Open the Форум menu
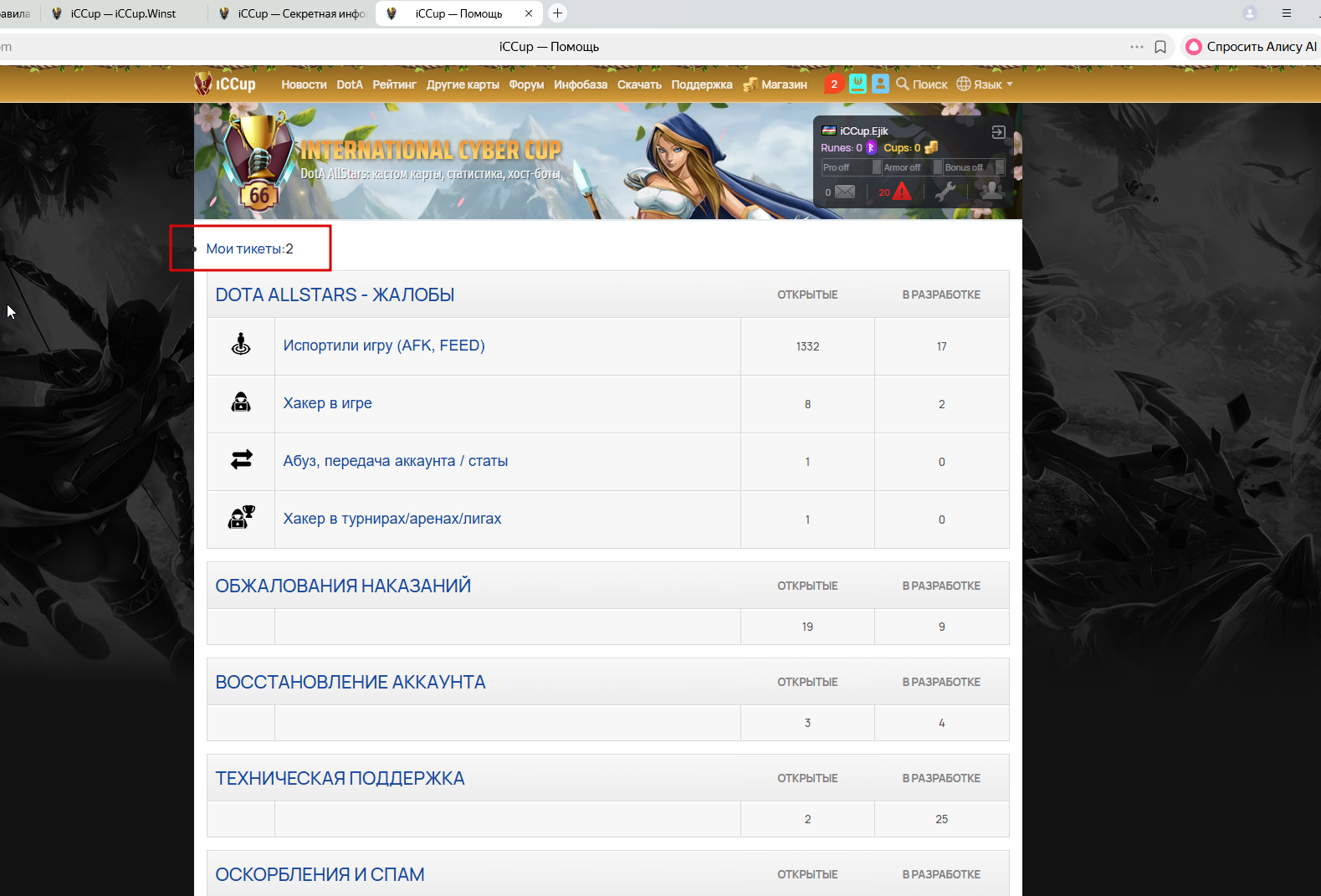1321x896 pixels. click(x=526, y=84)
